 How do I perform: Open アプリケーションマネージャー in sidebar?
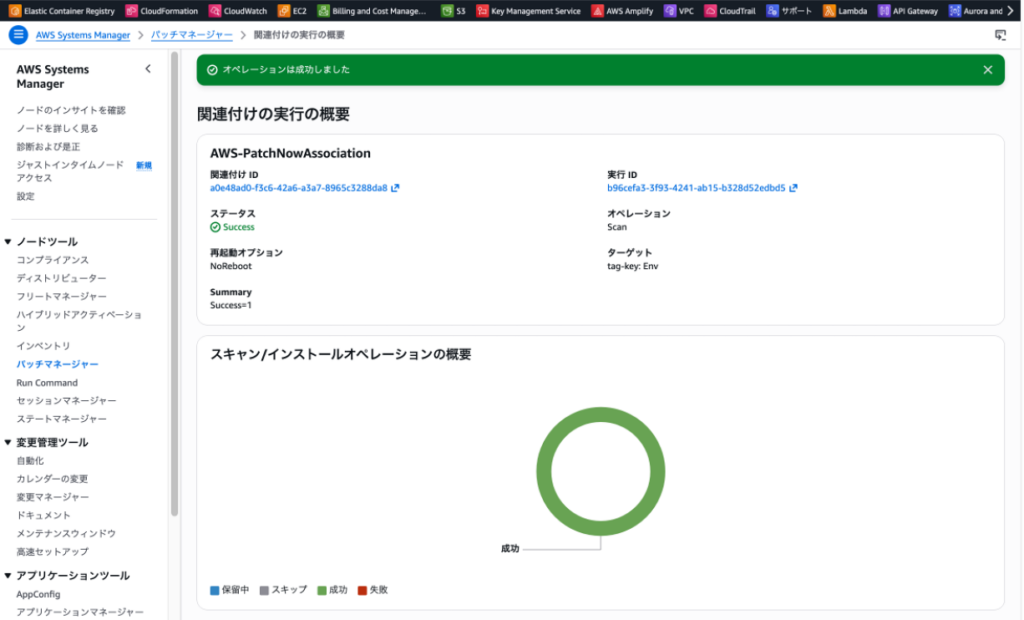pyautogui.click(x=80, y=612)
